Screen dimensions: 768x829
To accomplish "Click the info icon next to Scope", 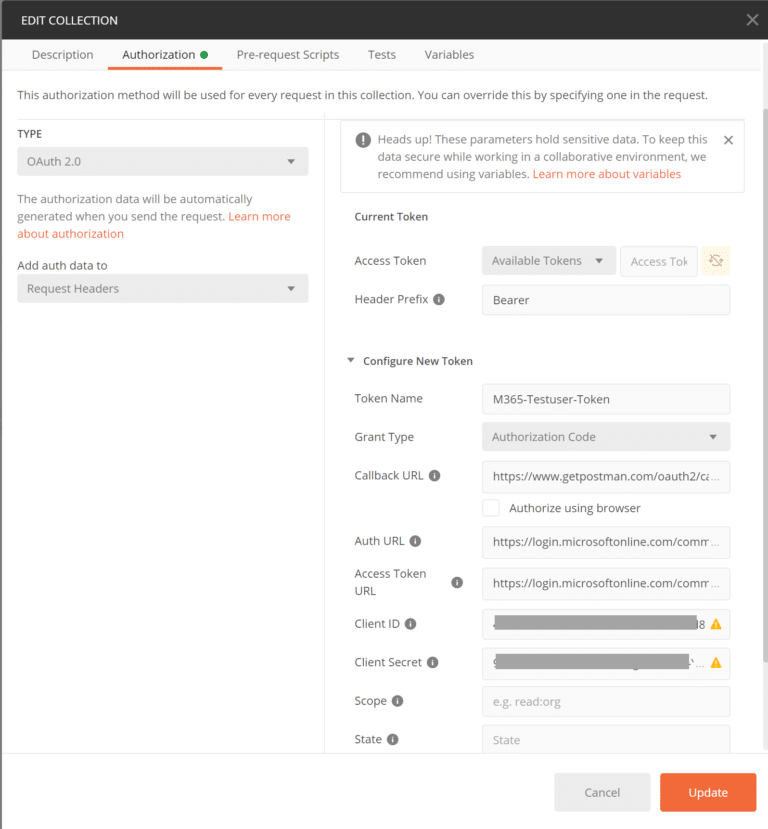I will click(x=395, y=701).
